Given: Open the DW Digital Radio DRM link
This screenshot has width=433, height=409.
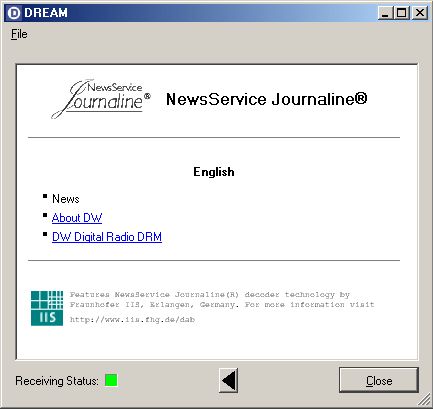Looking at the screenshot, I should click(x=107, y=237).
